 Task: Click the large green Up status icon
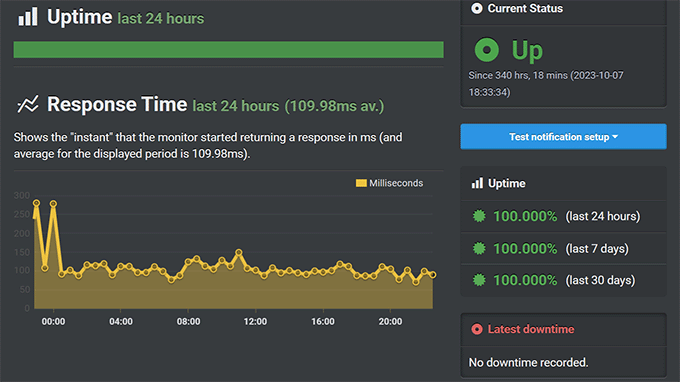(x=487, y=49)
